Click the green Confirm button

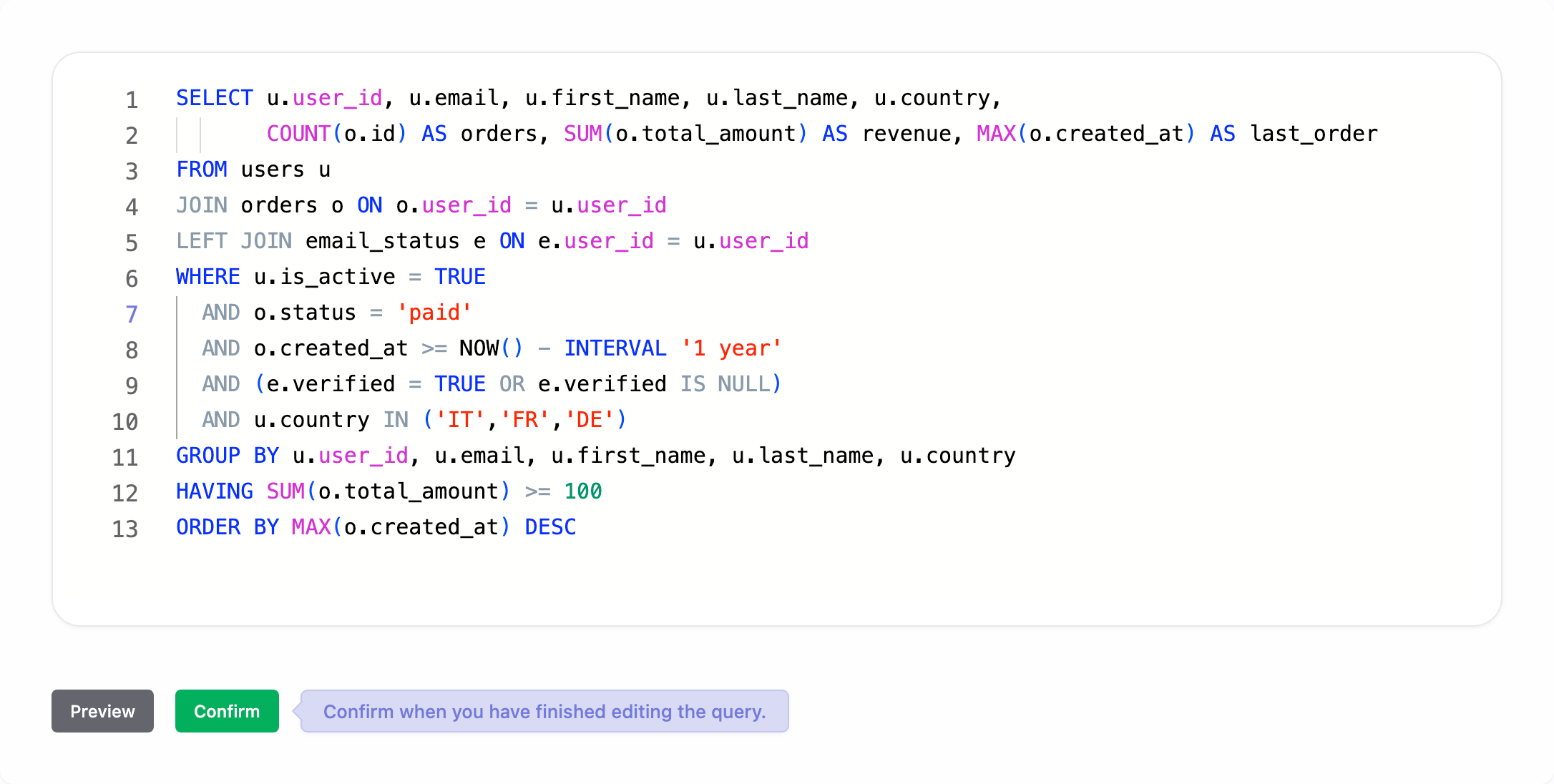click(226, 711)
